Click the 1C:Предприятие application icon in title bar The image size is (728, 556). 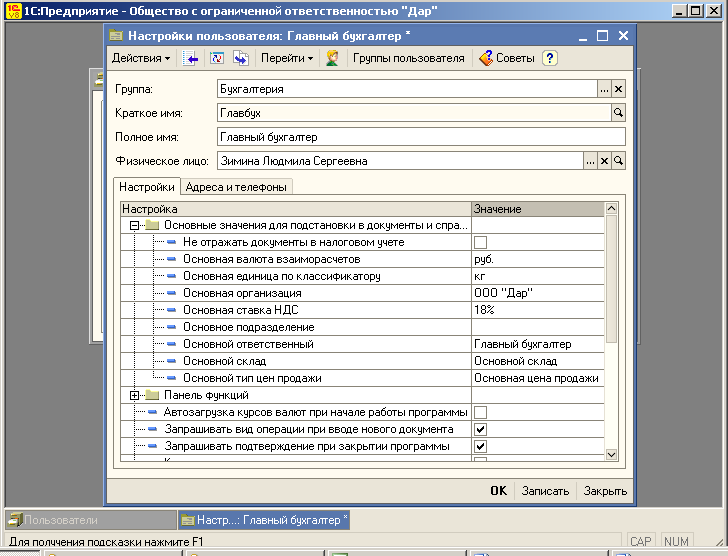[x=14, y=11]
